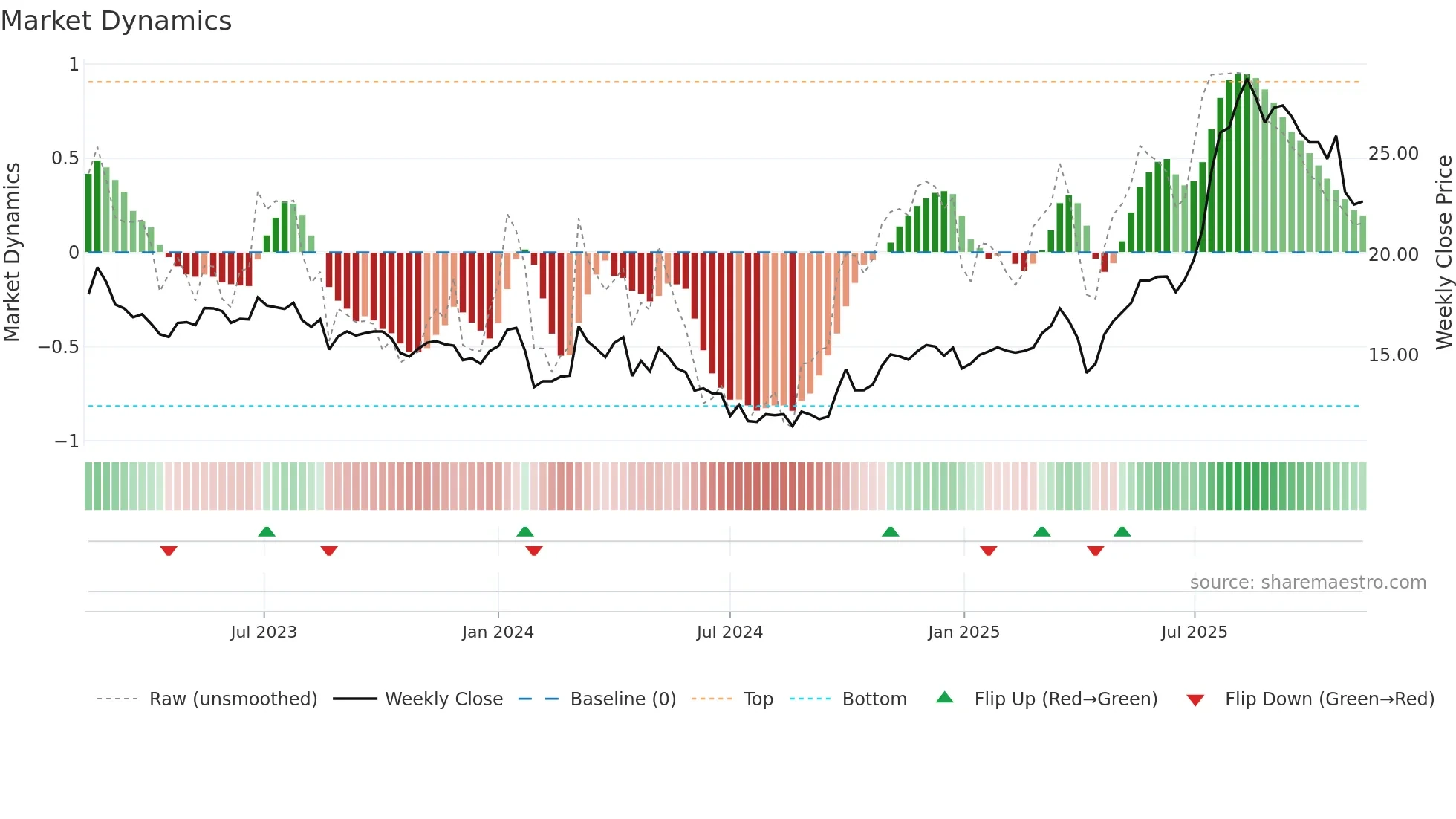The width and height of the screenshot is (1456, 819).
Task: Click the −1 left axis tick label
Action: pyautogui.click(x=67, y=441)
